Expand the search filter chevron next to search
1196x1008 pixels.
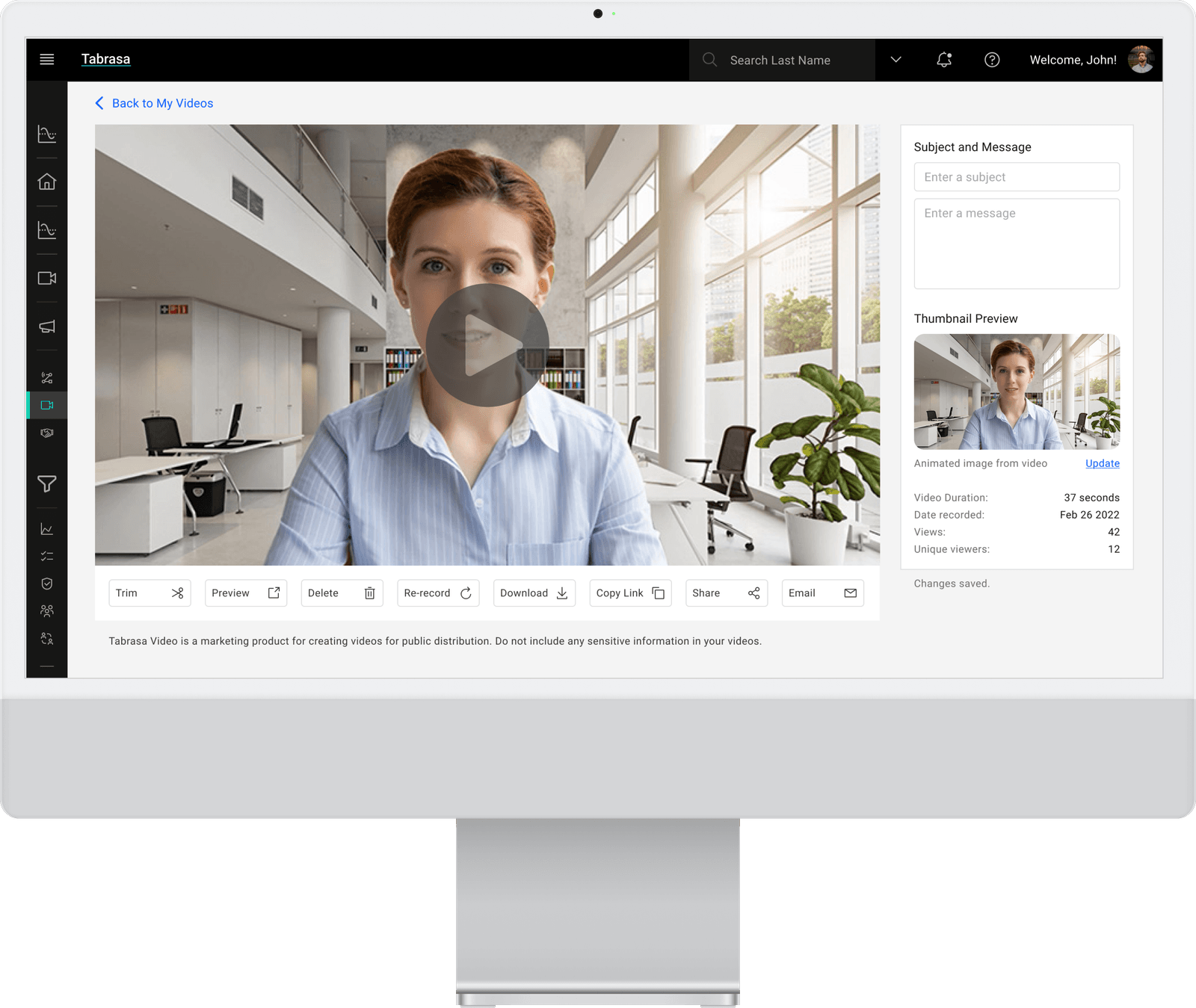click(x=896, y=60)
